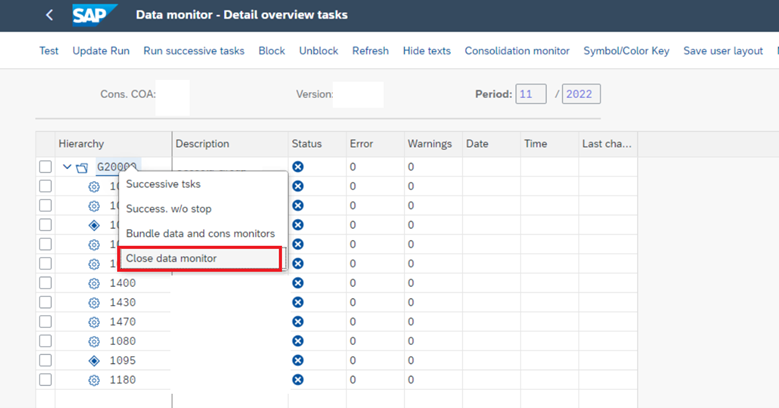Click the gear icon beside task 1470
Screen dimensions: 779x408
click(94, 322)
